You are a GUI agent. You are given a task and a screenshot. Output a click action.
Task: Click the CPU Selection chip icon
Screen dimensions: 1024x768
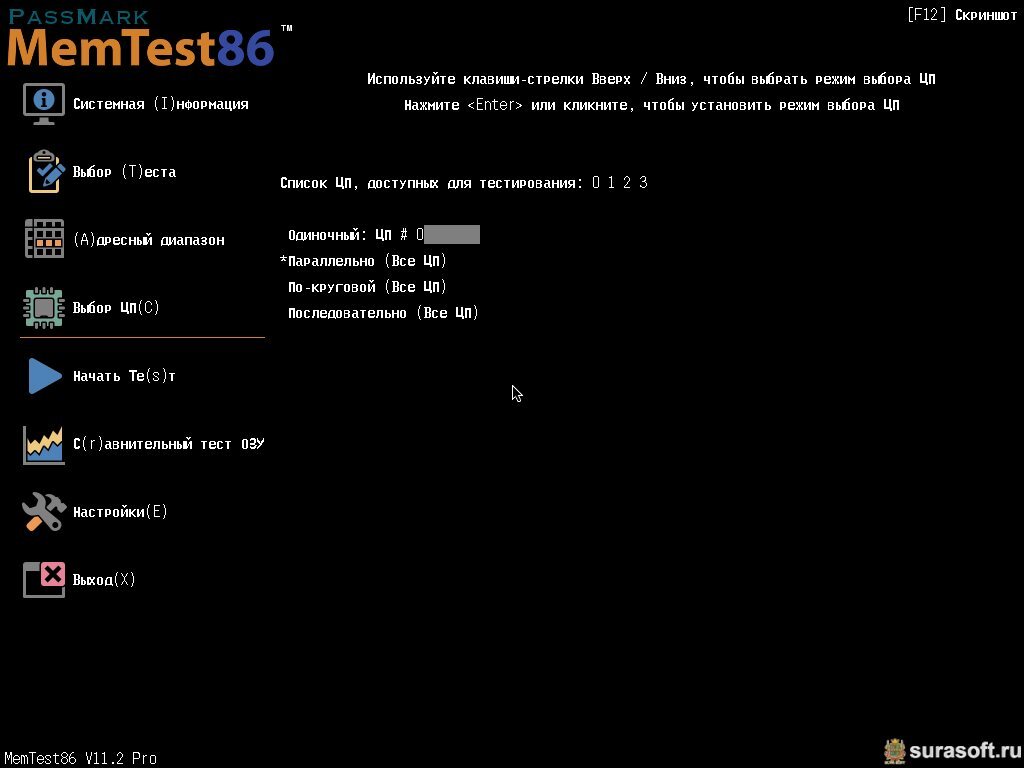pyautogui.click(x=44, y=308)
